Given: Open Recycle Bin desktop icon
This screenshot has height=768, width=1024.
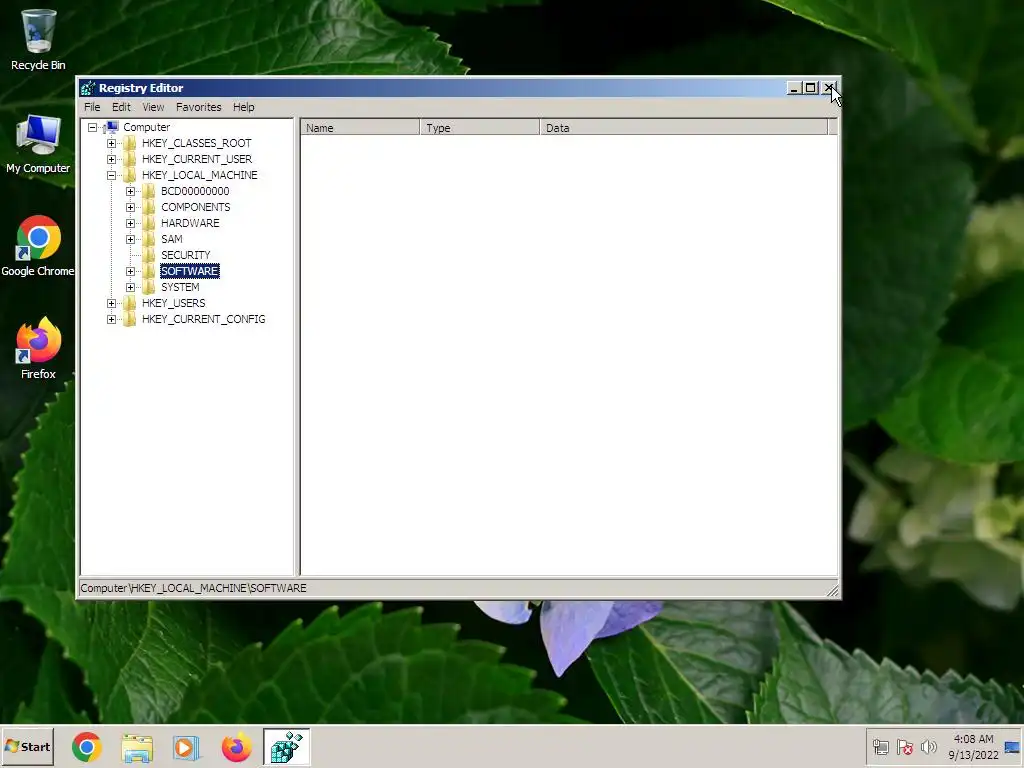Looking at the screenshot, I should pyautogui.click(x=38, y=39).
